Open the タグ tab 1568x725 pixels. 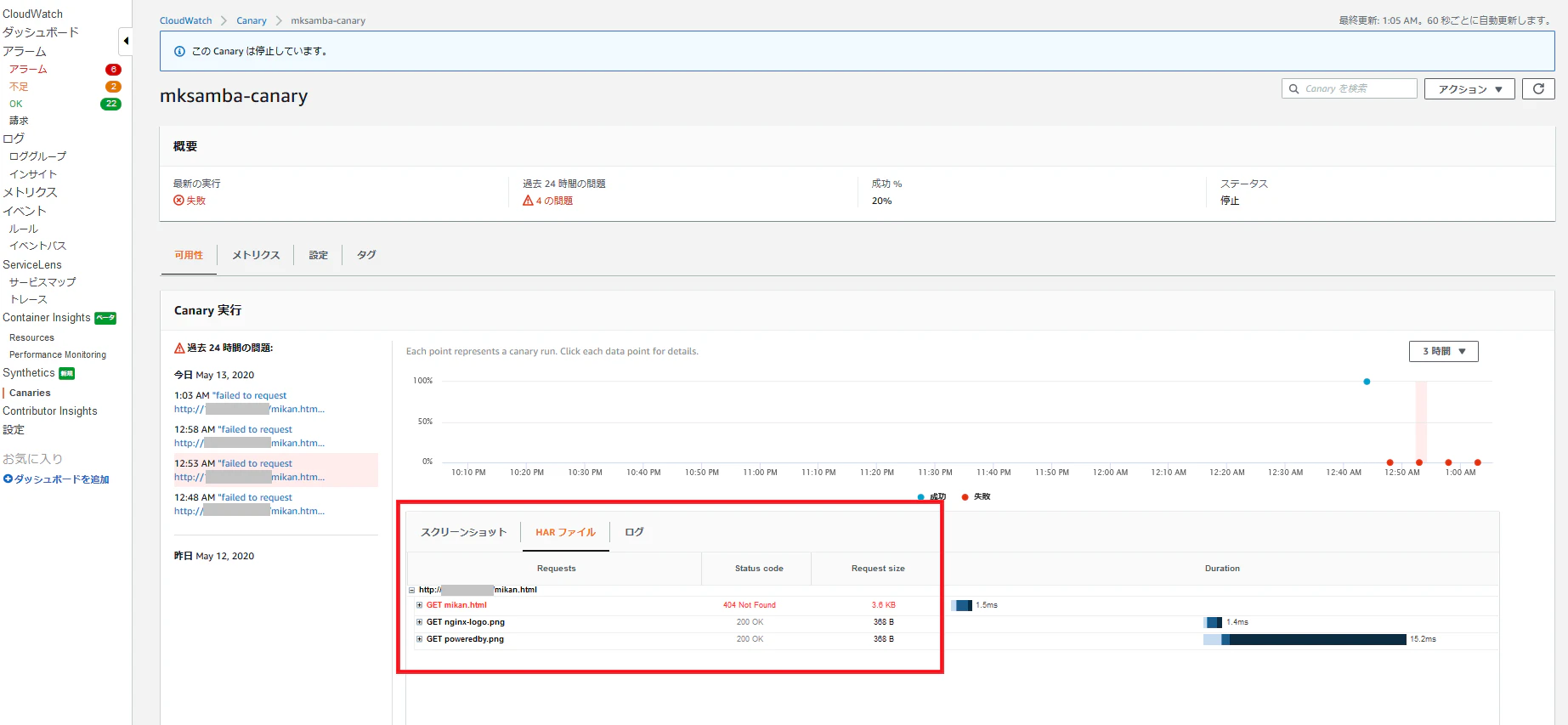[366, 255]
